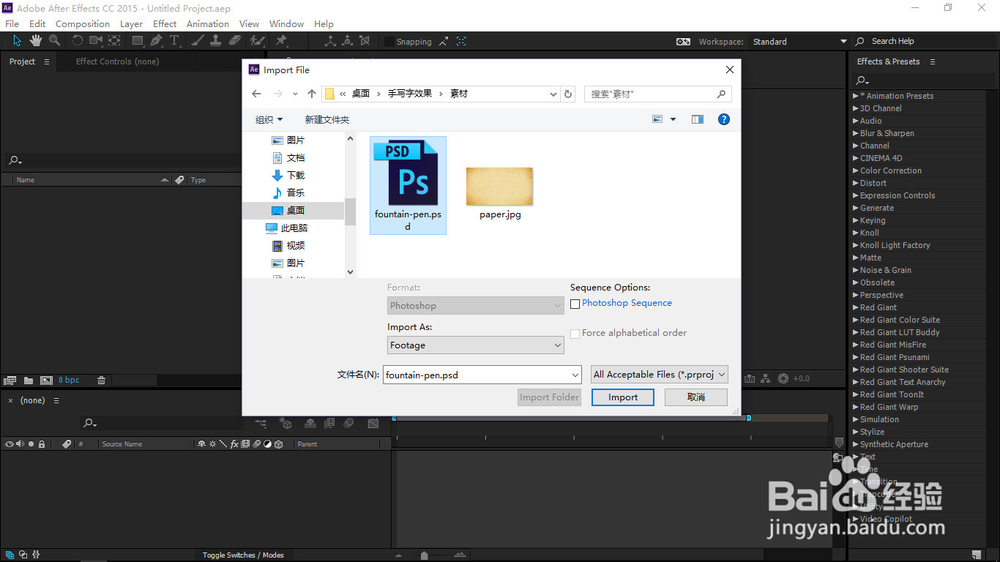This screenshot has width=1000, height=562.
Task: Toggle video eye column header in timeline
Action: 9,444
